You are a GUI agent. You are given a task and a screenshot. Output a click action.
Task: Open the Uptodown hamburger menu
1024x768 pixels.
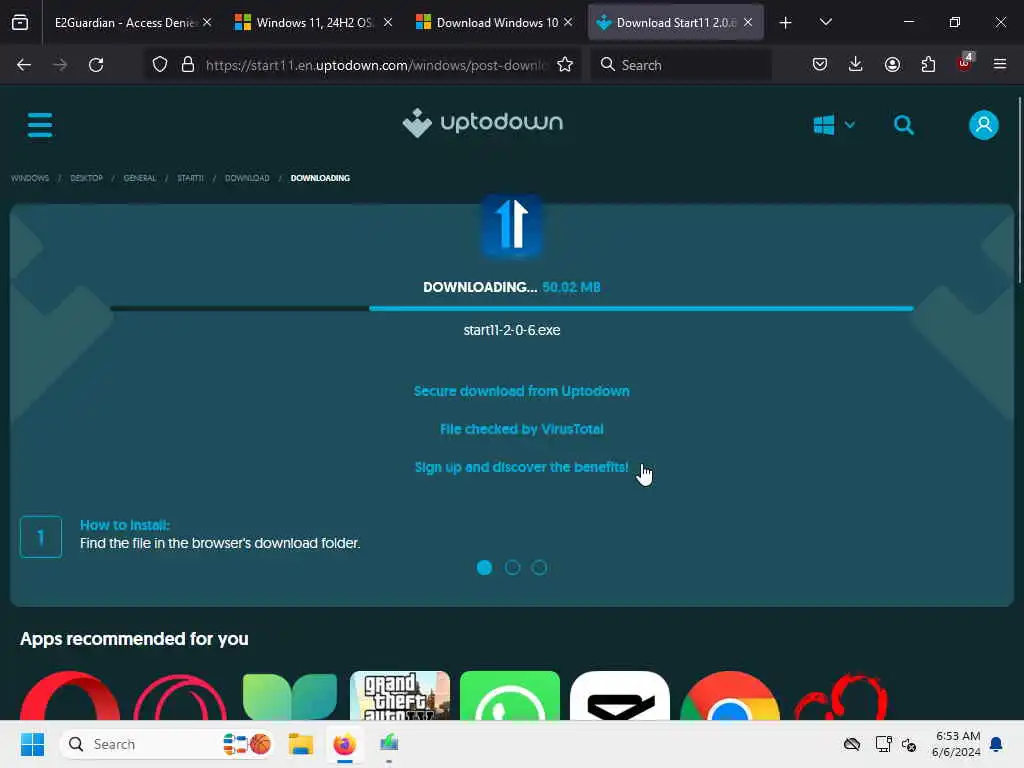pos(40,125)
